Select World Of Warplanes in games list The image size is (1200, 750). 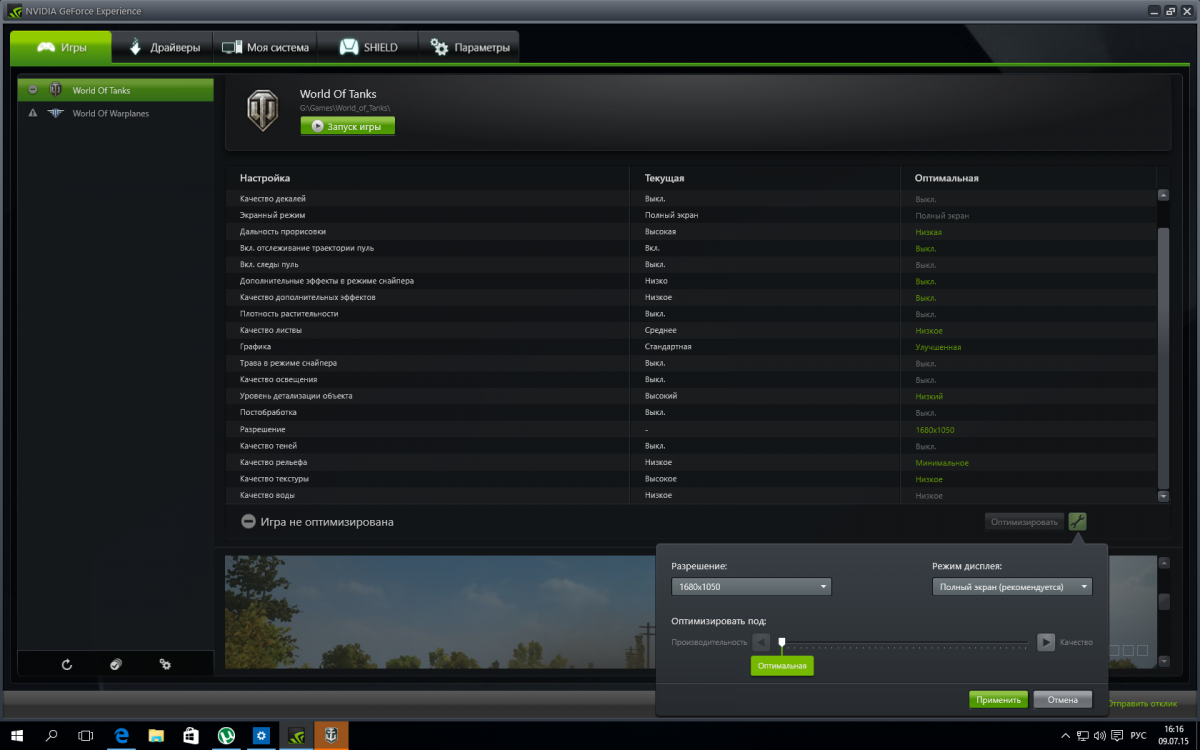coord(115,113)
